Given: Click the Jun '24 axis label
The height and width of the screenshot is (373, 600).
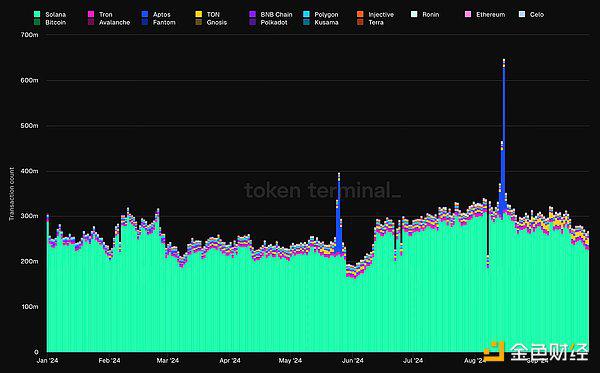Looking at the screenshot, I should click(x=352, y=360).
